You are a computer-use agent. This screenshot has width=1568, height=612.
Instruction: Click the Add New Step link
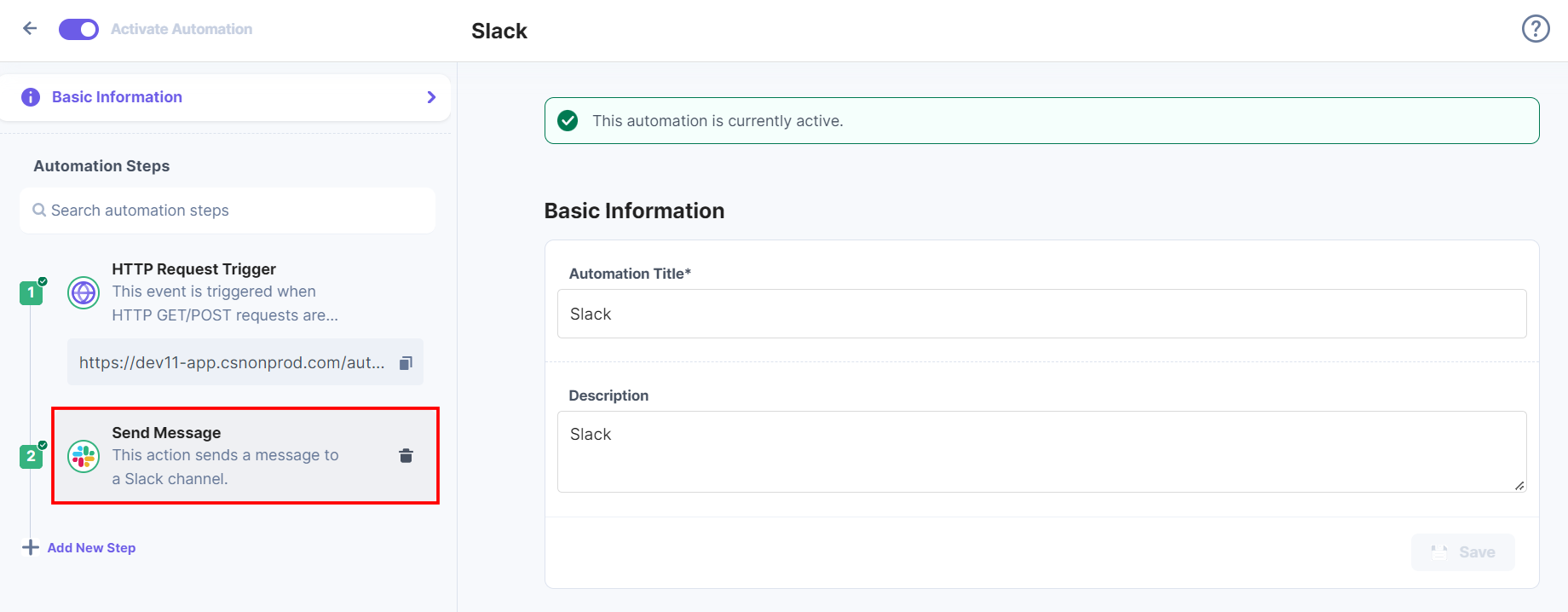pyautogui.click(x=91, y=548)
